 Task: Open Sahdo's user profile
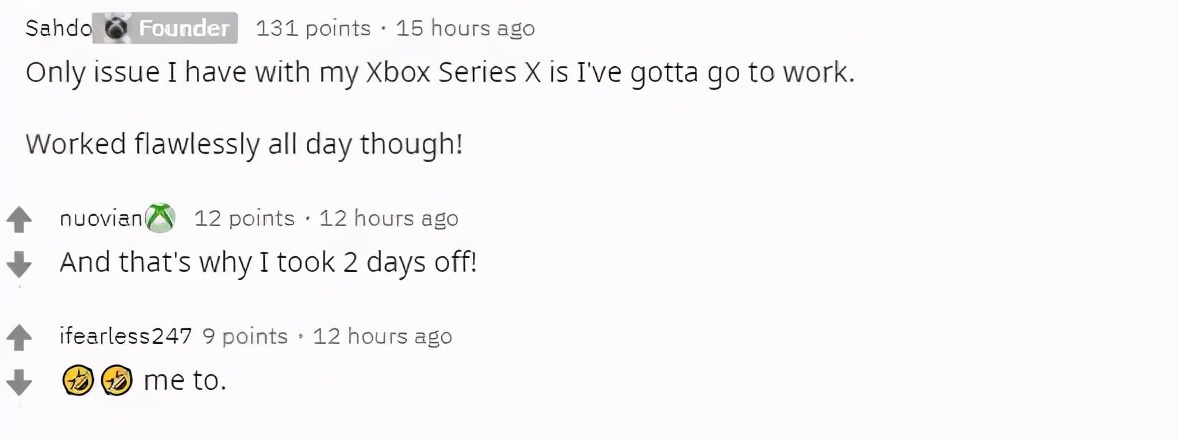58,28
